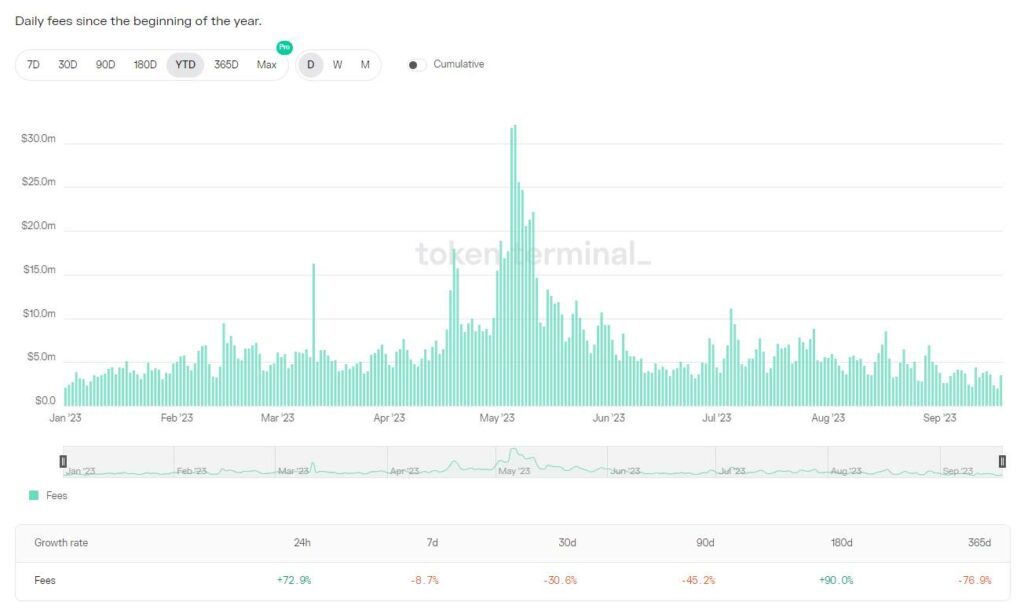Switch to 365D time range
1024x613 pixels.
[x=226, y=65]
